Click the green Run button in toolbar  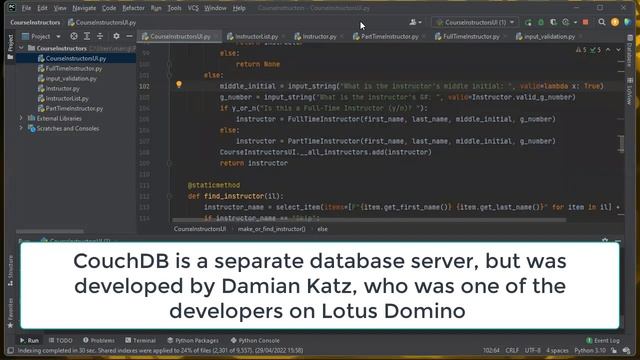click(528, 22)
